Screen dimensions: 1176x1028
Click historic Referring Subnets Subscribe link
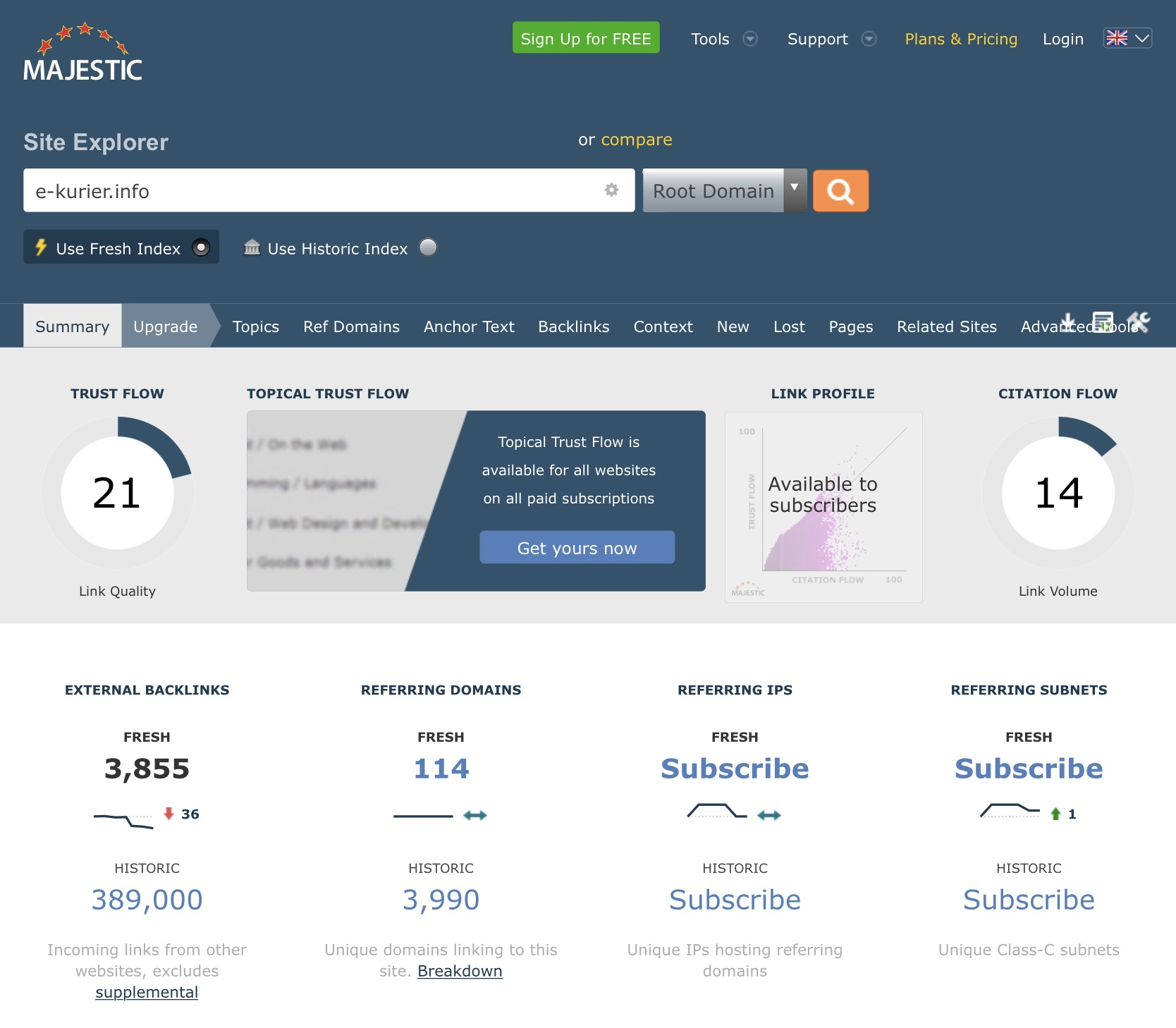pyautogui.click(x=1029, y=900)
